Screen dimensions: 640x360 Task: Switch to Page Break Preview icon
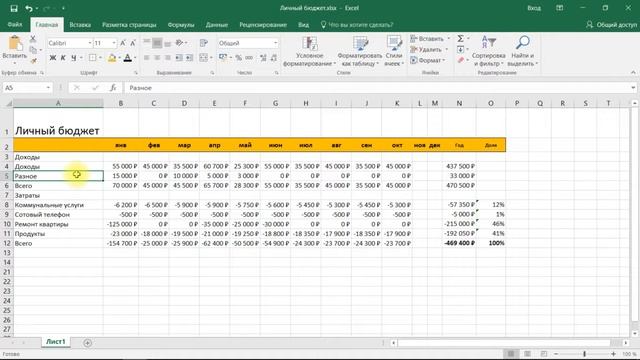coord(544,354)
